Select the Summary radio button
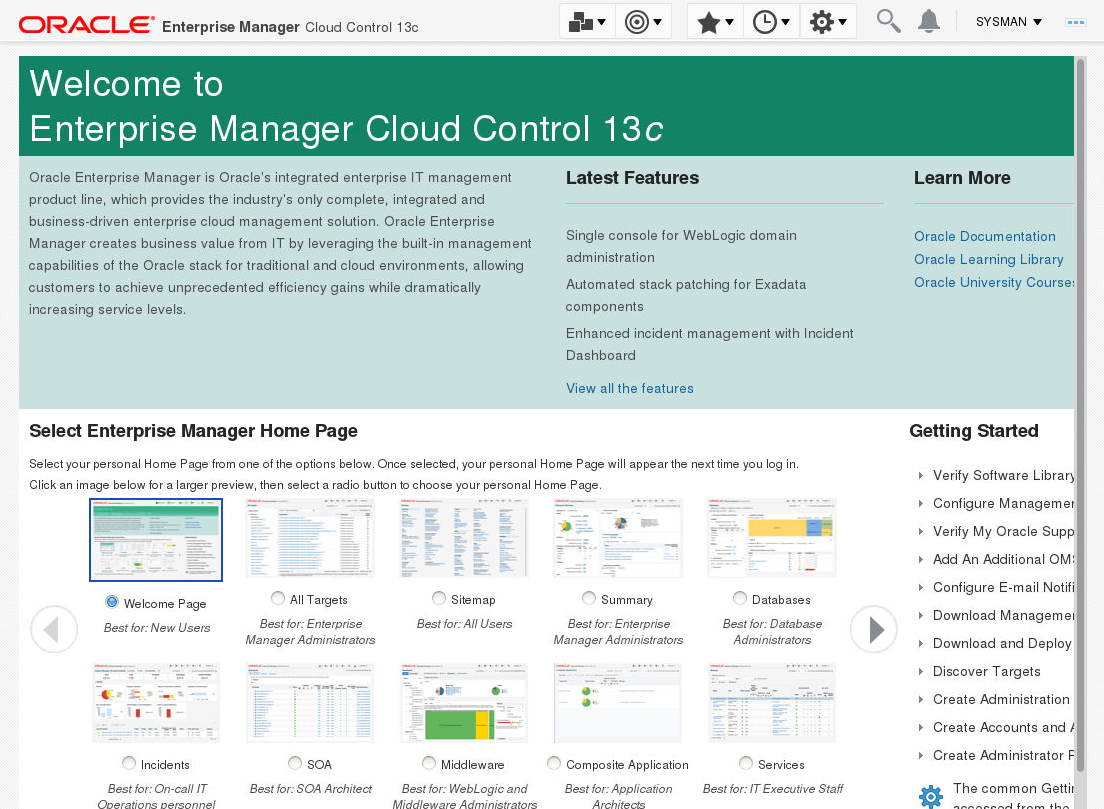The height and width of the screenshot is (809, 1104). [x=589, y=598]
